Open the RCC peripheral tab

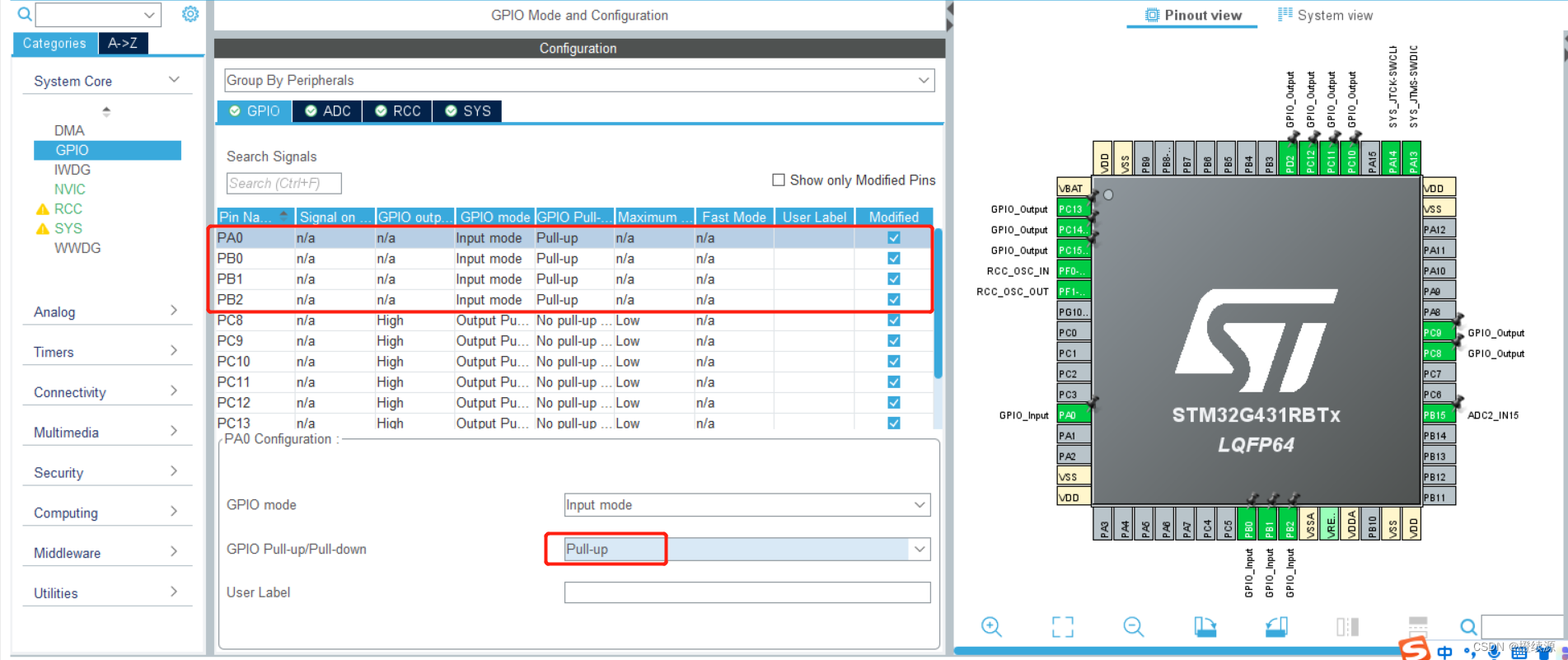pos(397,111)
